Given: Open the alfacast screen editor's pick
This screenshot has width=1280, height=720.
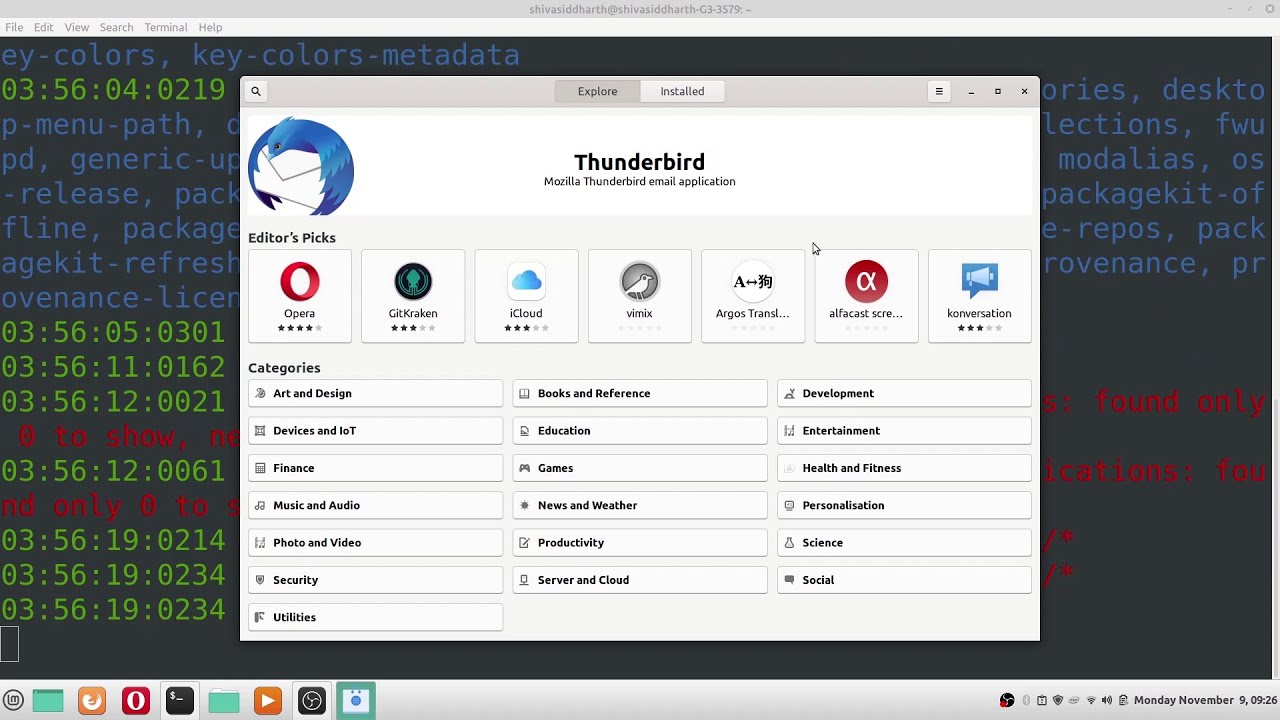Looking at the screenshot, I should pyautogui.click(x=866, y=296).
